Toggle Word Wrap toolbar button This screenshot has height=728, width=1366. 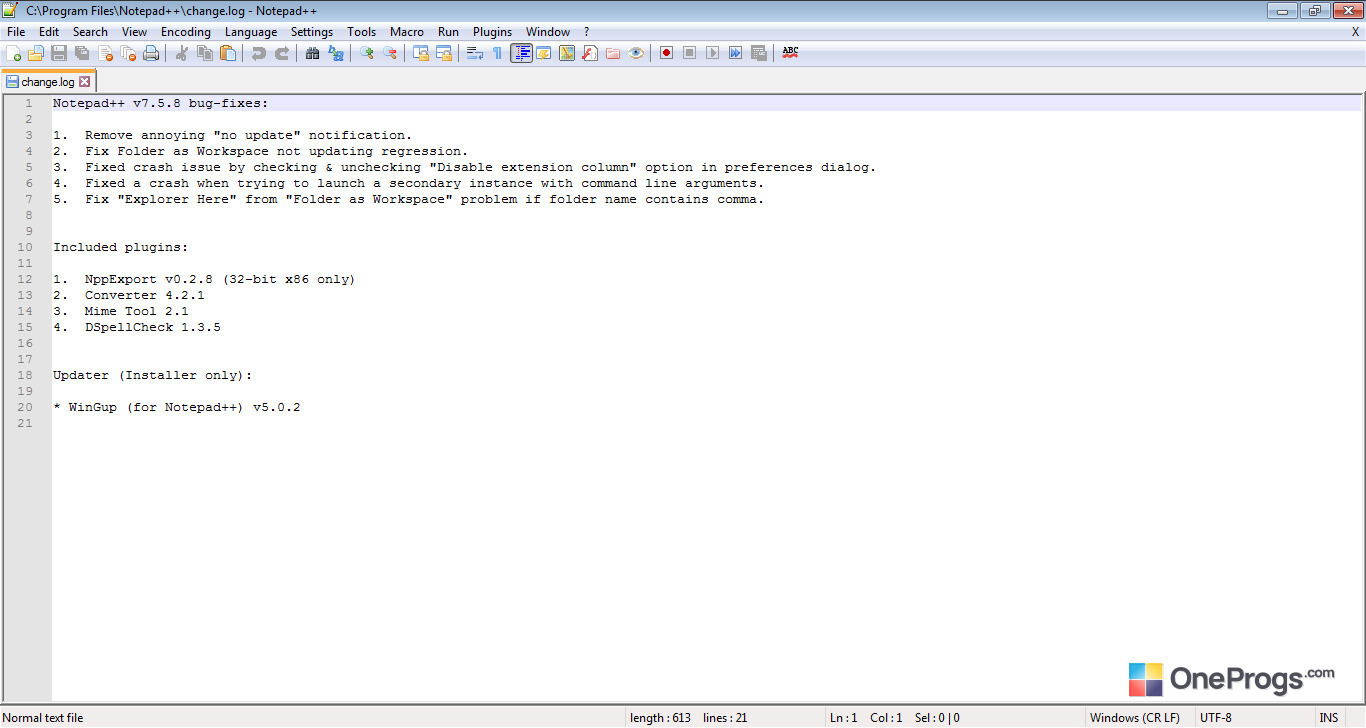[x=475, y=53]
